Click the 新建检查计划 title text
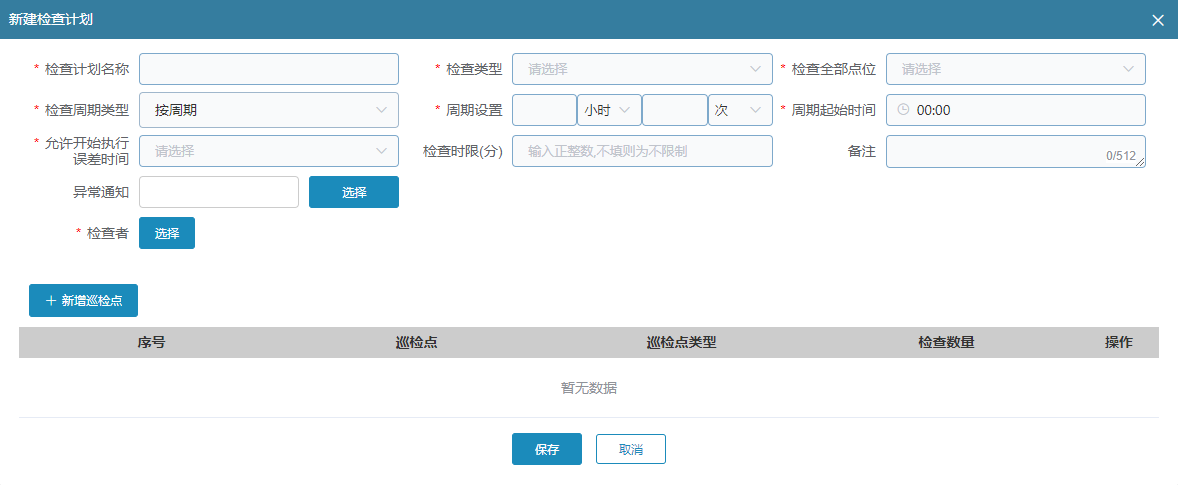Screen dimensions: 1178x485 pos(50,20)
